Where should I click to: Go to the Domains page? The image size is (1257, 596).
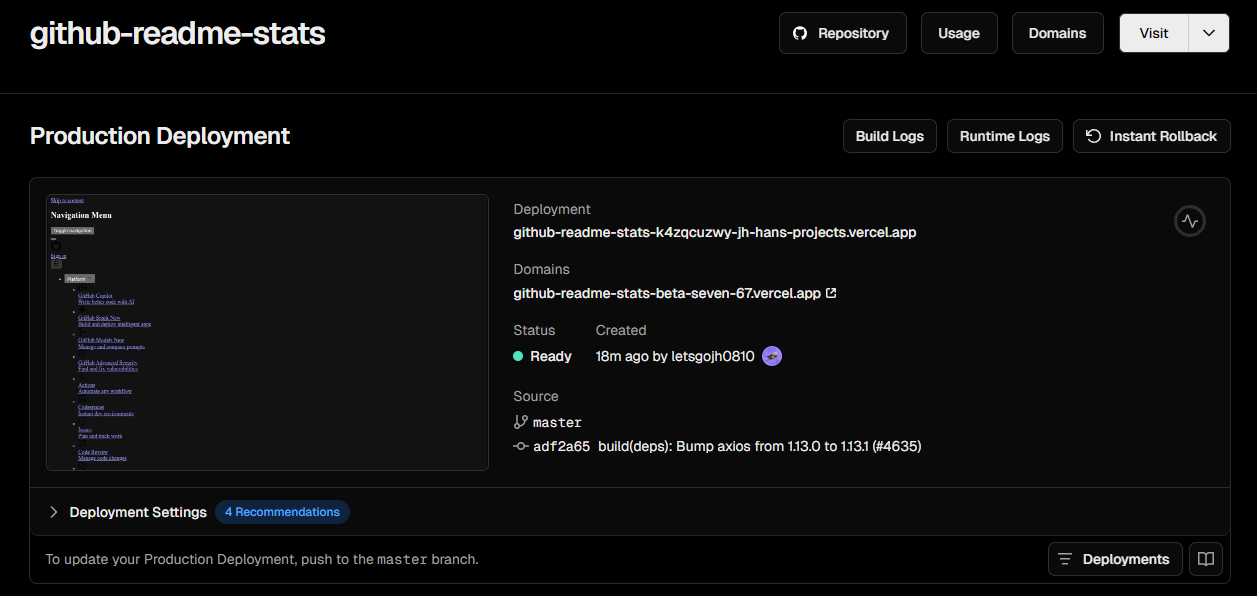[1057, 33]
